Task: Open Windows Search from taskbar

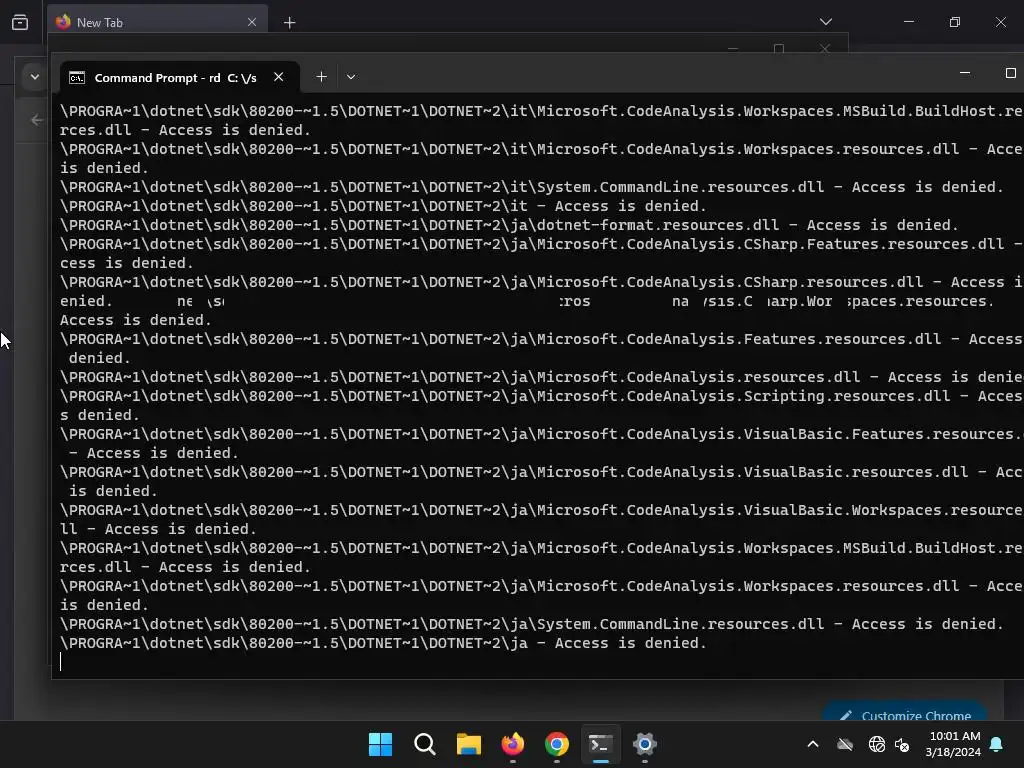Action: click(424, 744)
